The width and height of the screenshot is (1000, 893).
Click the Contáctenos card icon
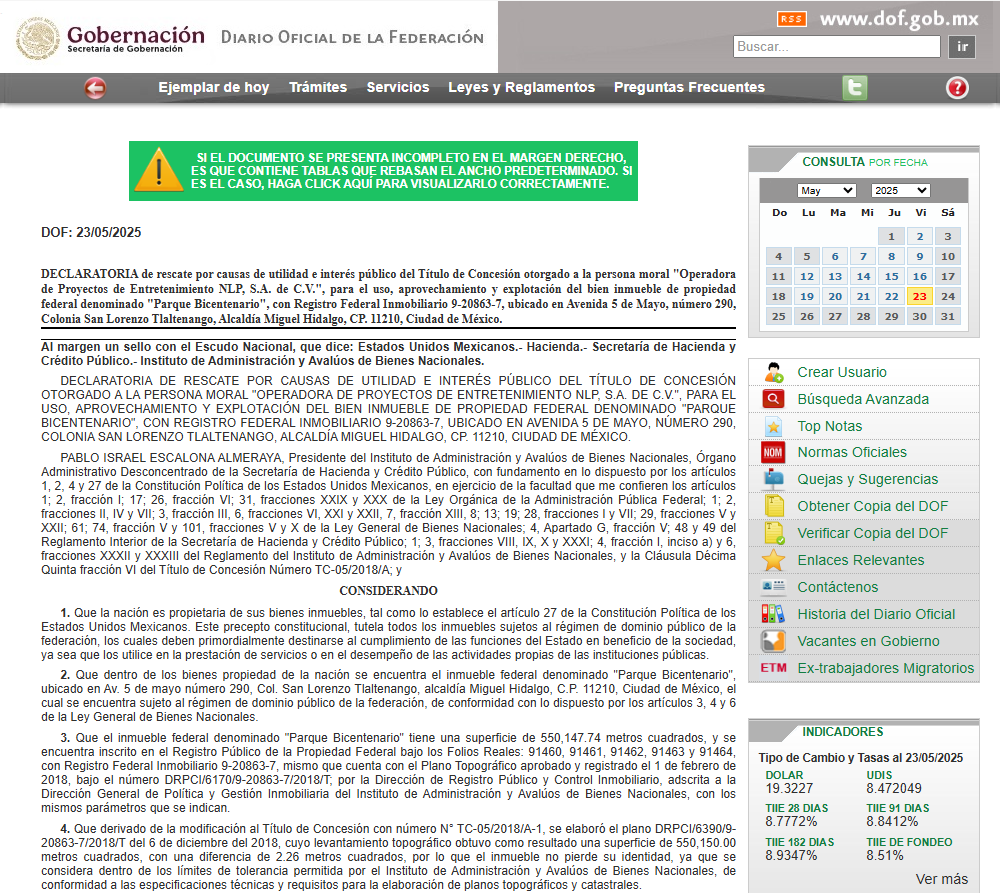point(774,587)
